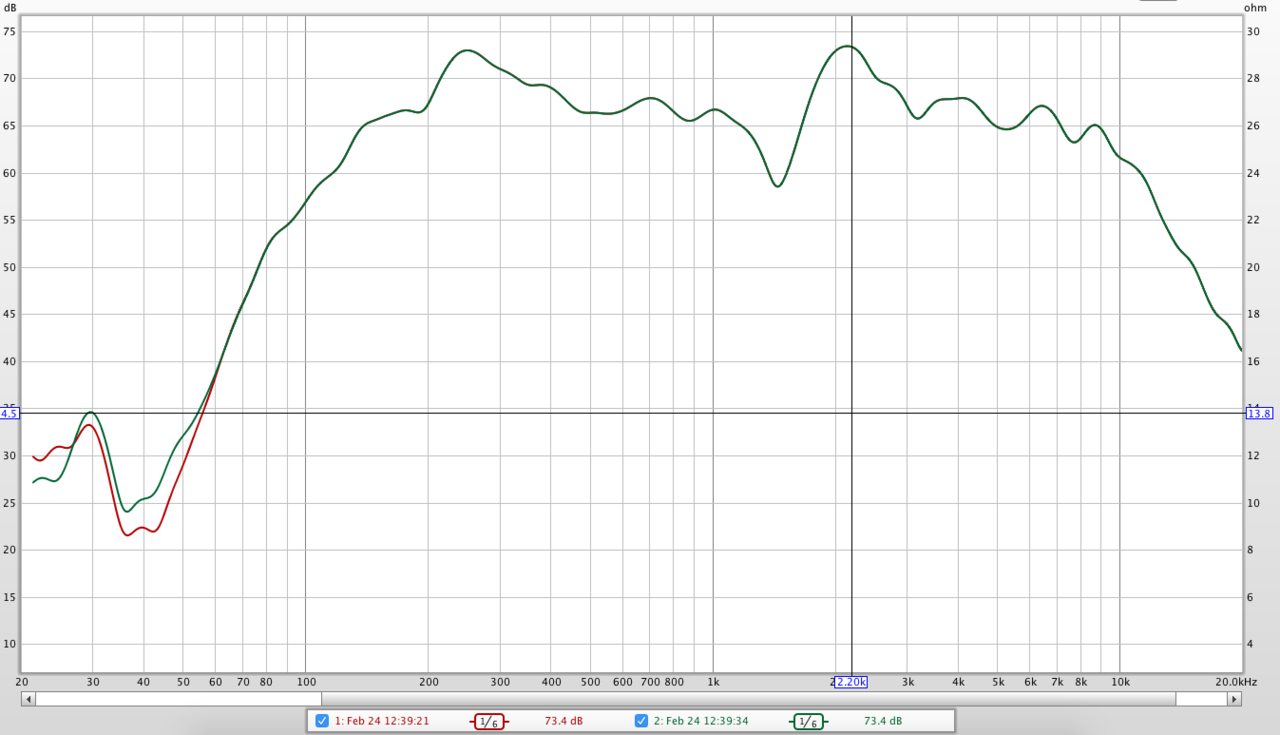
Task: Click the 1k label on frequency axis
Action: 713,682
